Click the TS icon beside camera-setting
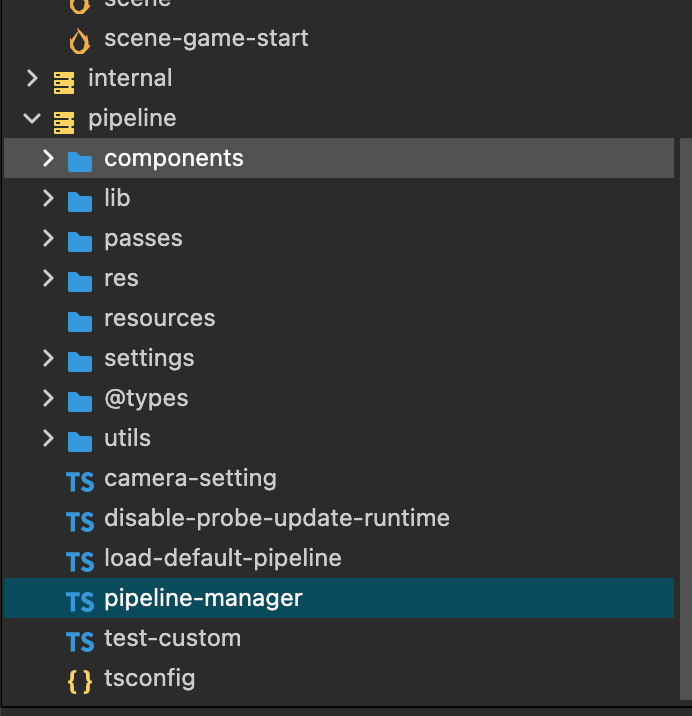The width and height of the screenshot is (692, 716). point(80,480)
